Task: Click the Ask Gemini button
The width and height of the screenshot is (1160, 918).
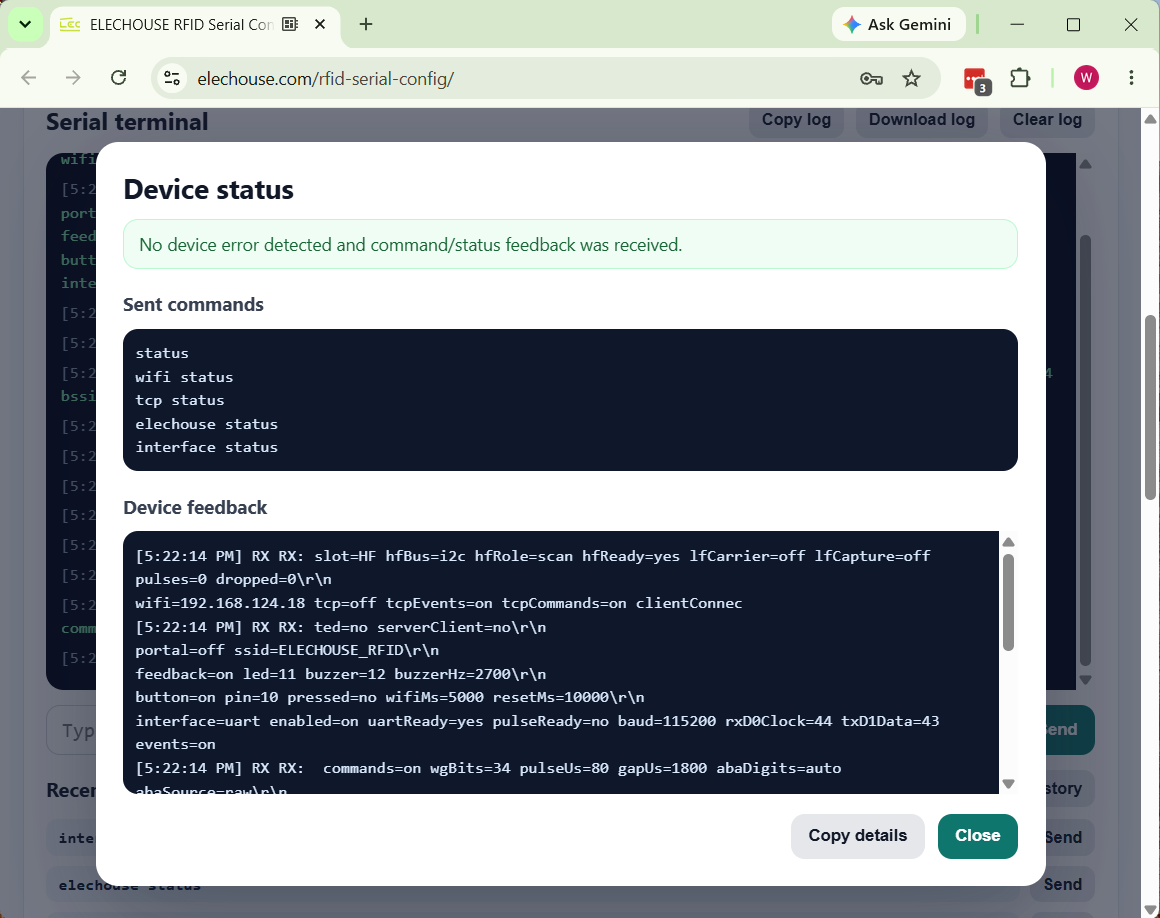Action: [x=899, y=24]
